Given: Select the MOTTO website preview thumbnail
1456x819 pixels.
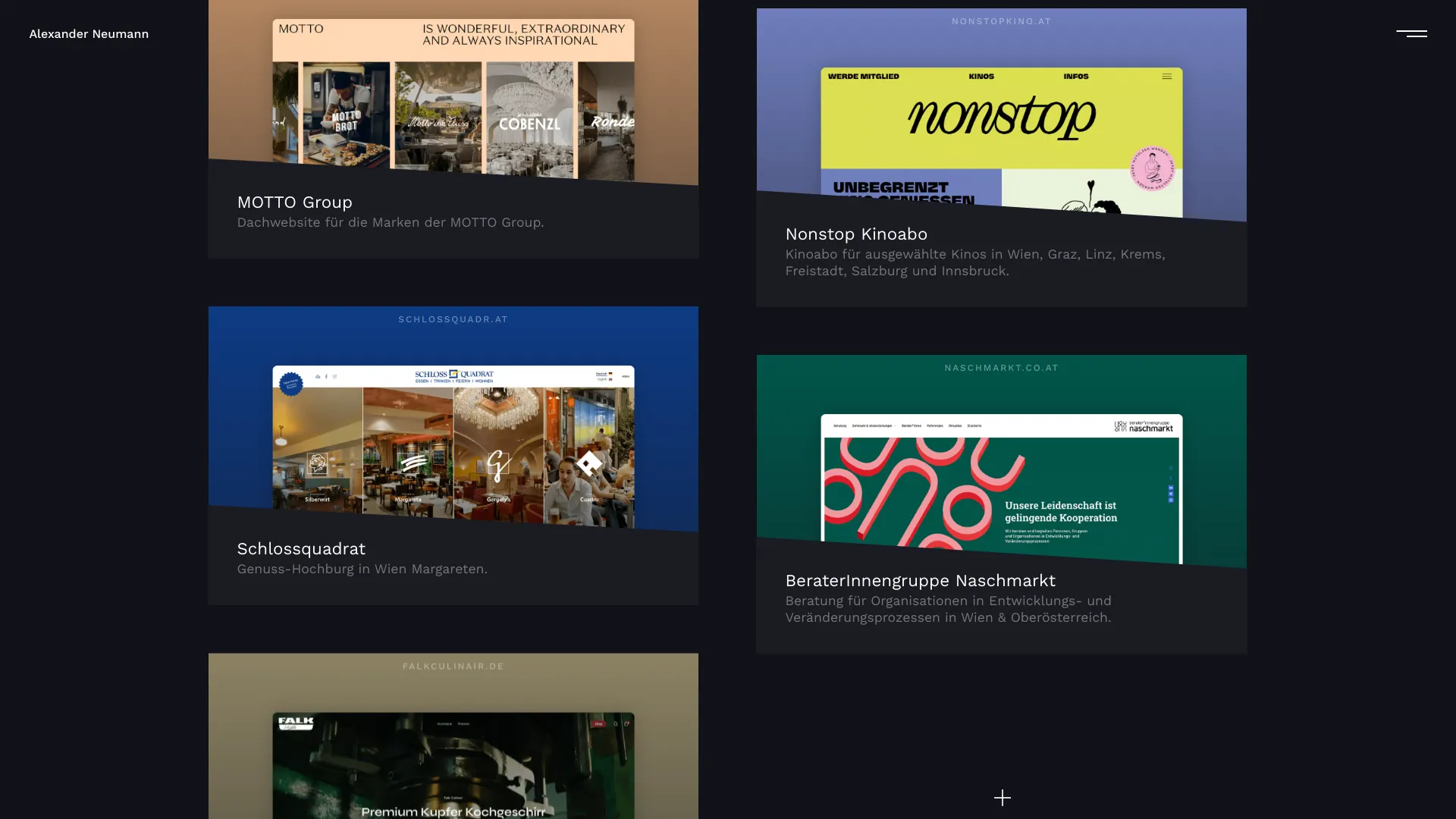Looking at the screenshot, I should [453, 100].
